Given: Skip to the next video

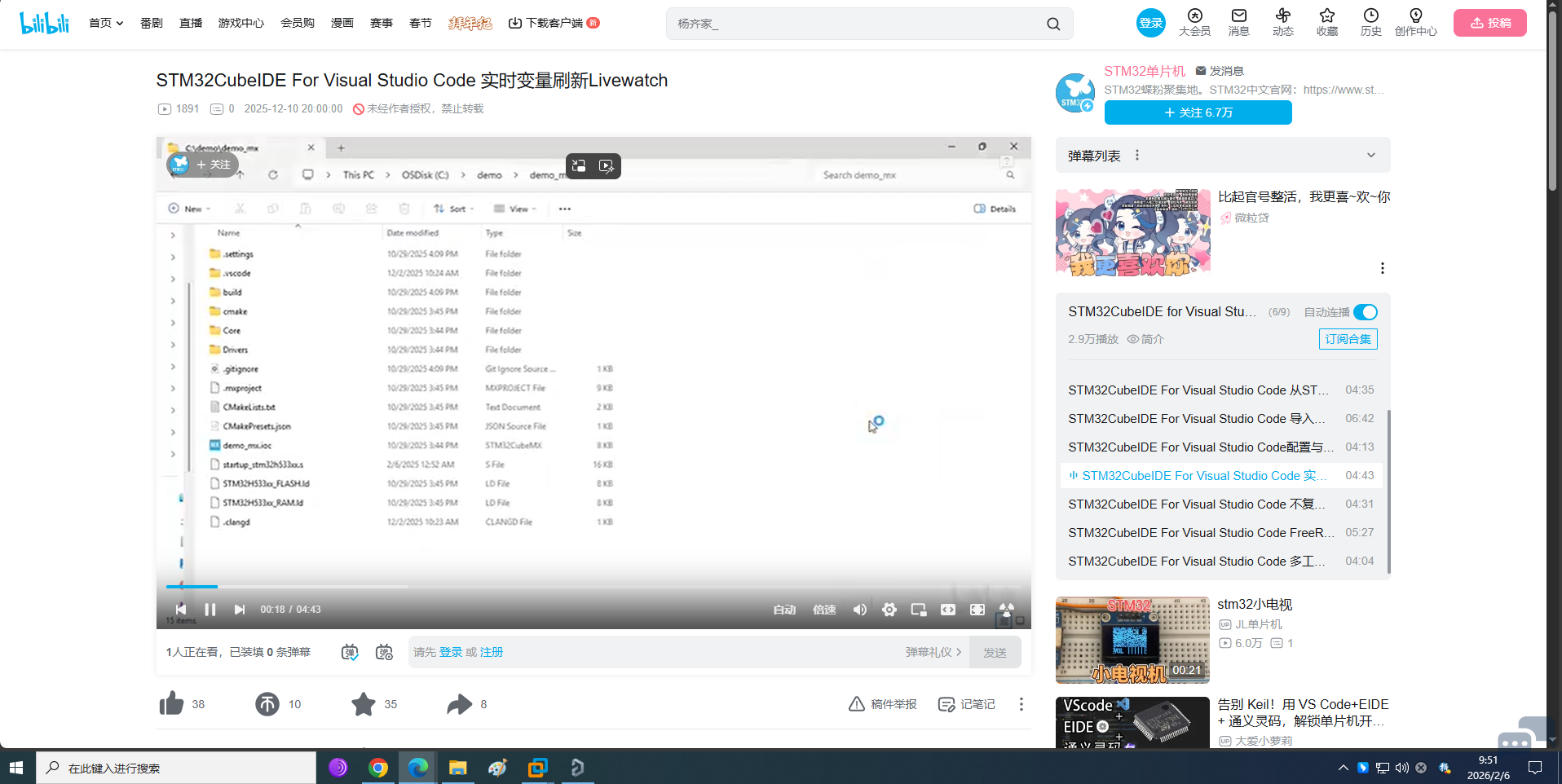Looking at the screenshot, I should (x=239, y=610).
